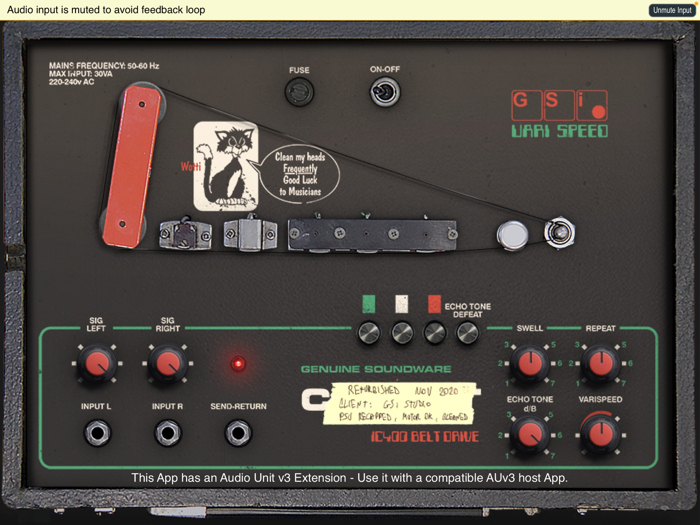700x525 pixels.
Task: Click the red tape tension arm
Action: tap(132, 166)
